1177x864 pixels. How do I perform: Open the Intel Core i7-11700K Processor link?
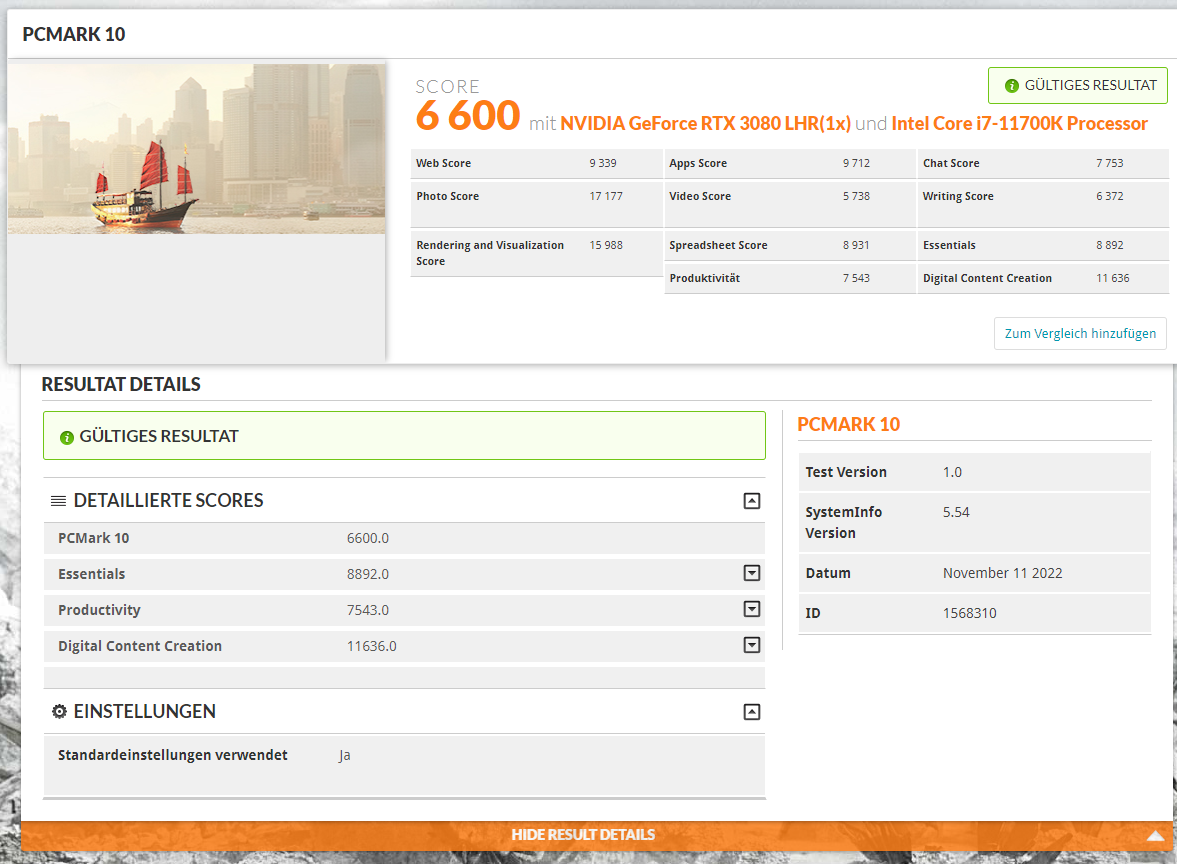coord(1019,123)
